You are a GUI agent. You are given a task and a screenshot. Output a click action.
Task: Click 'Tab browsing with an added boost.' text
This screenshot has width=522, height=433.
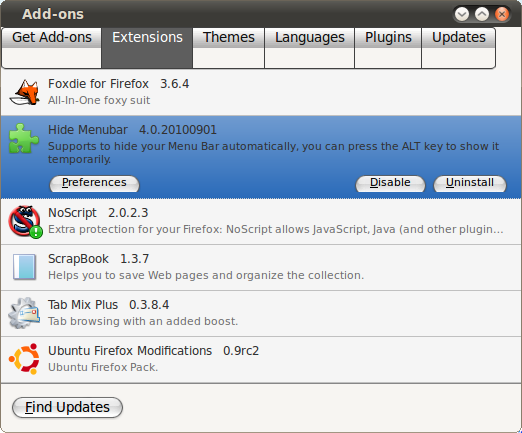point(143,321)
